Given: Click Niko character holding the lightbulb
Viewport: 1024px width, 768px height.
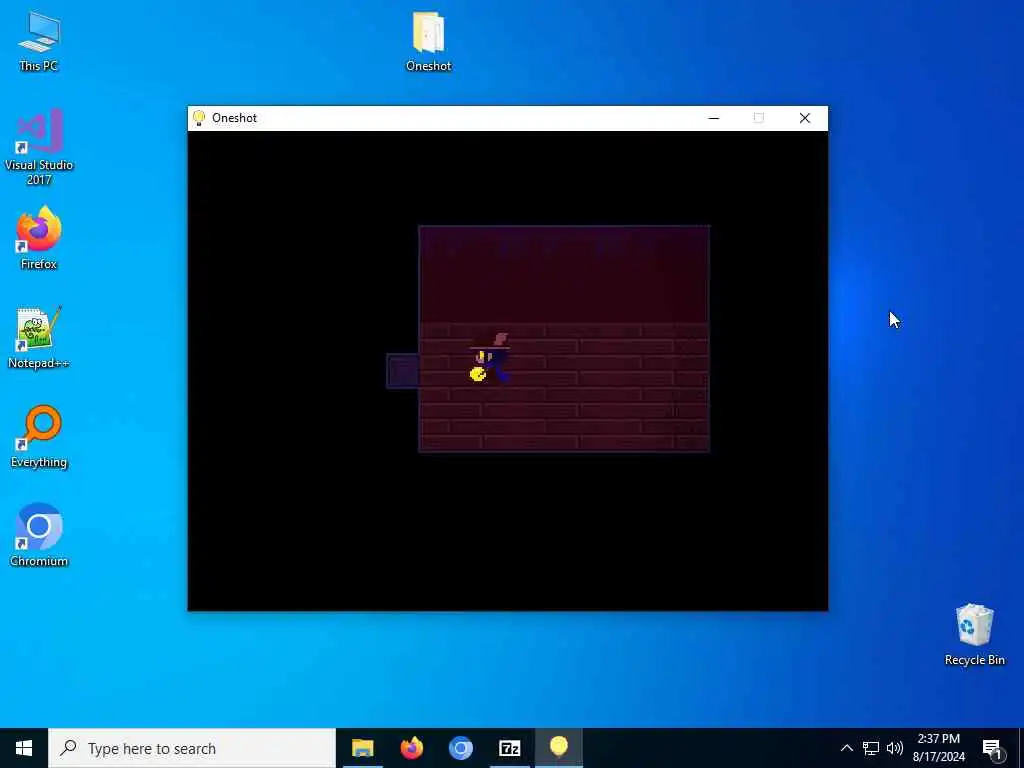Looking at the screenshot, I should coord(490,358).
